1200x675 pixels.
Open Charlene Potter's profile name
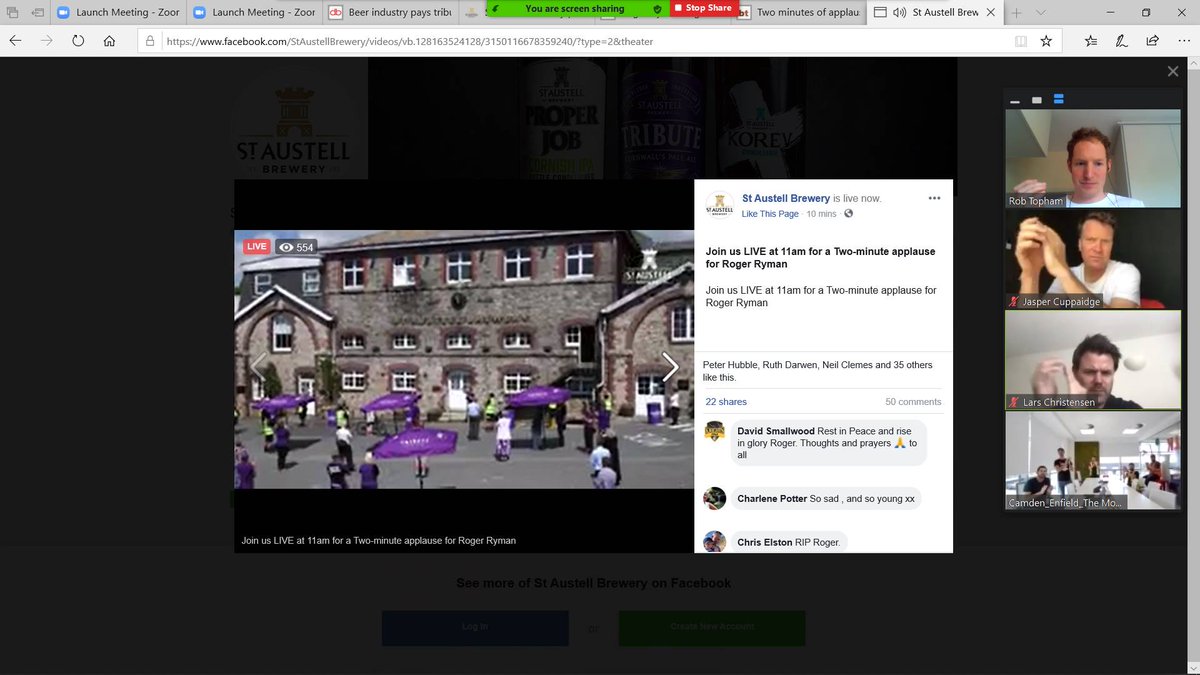771,498
